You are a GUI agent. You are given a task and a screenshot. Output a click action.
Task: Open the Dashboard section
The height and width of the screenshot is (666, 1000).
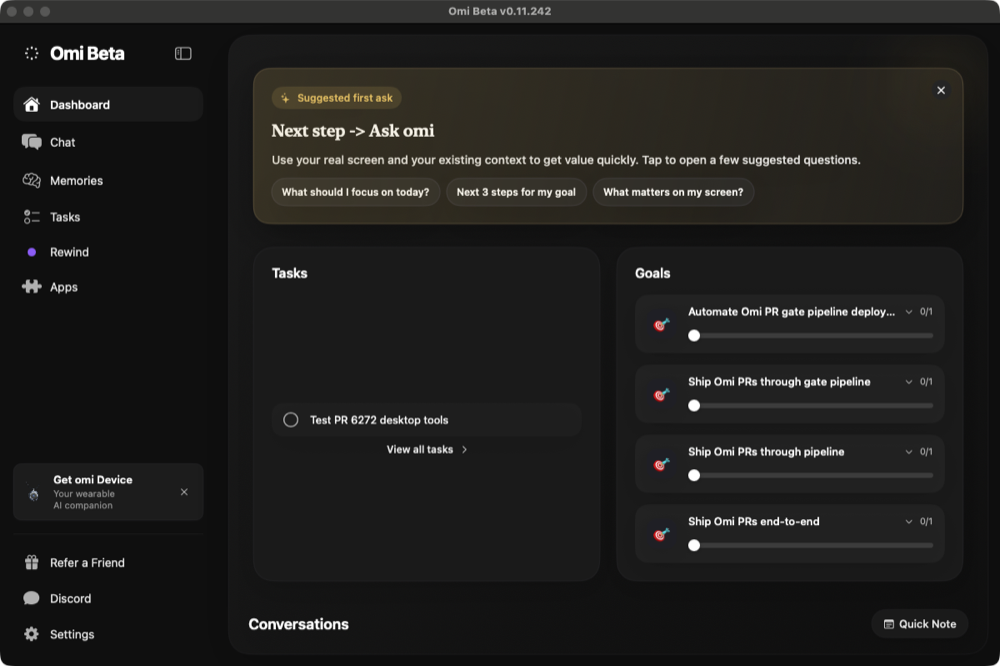point(108,105)
